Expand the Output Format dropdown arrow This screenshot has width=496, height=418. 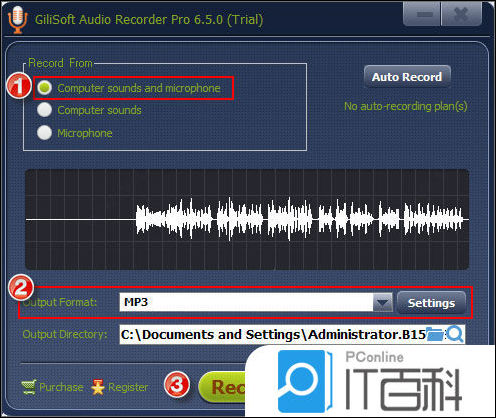pyautogui.click(x=383, y=302)
